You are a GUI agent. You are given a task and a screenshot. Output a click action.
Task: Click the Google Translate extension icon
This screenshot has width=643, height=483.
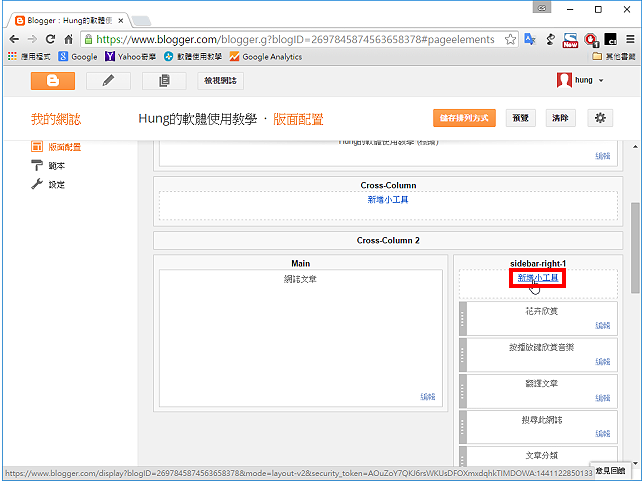point(530,39)
